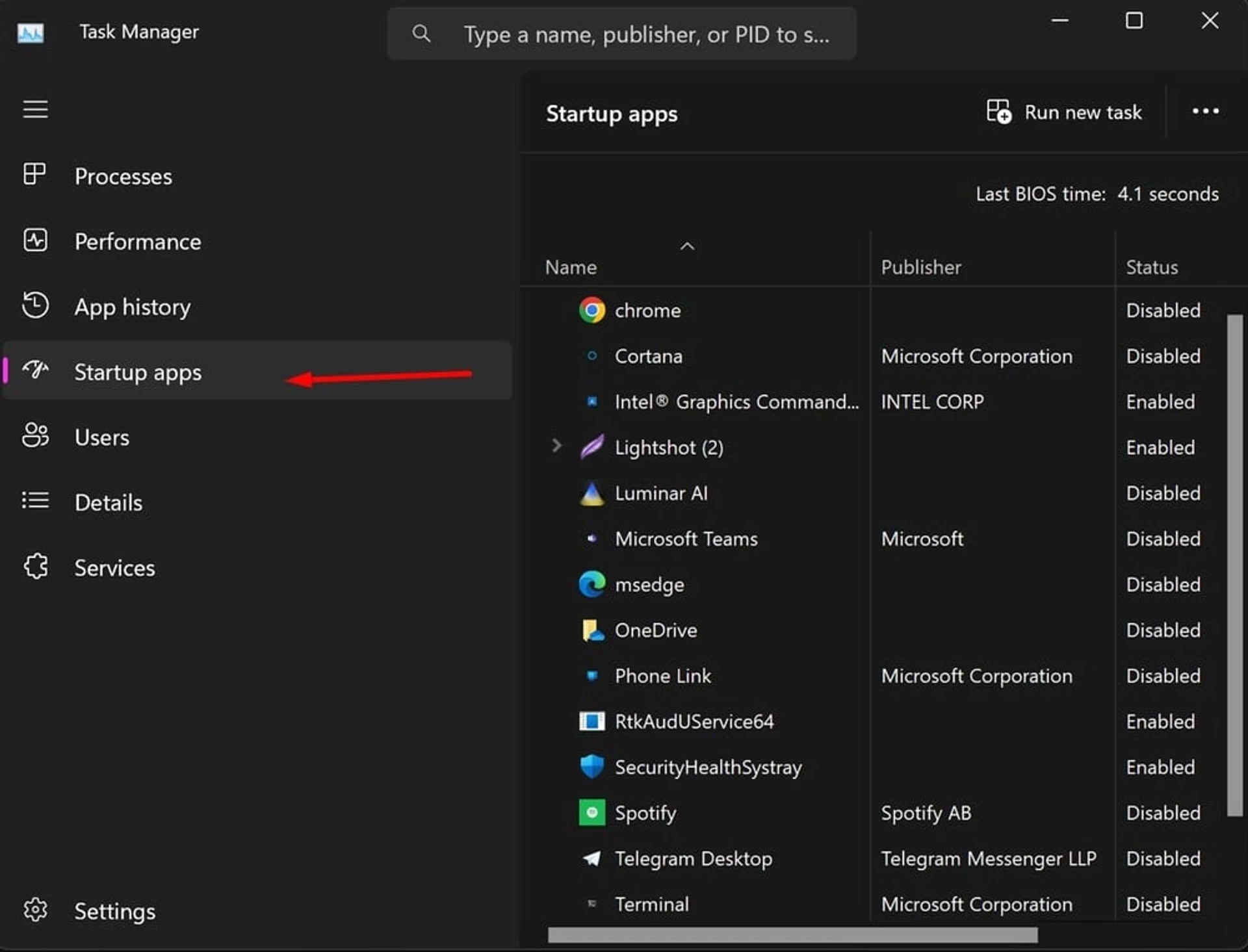Click the search magnifier icon

(421, 33)
